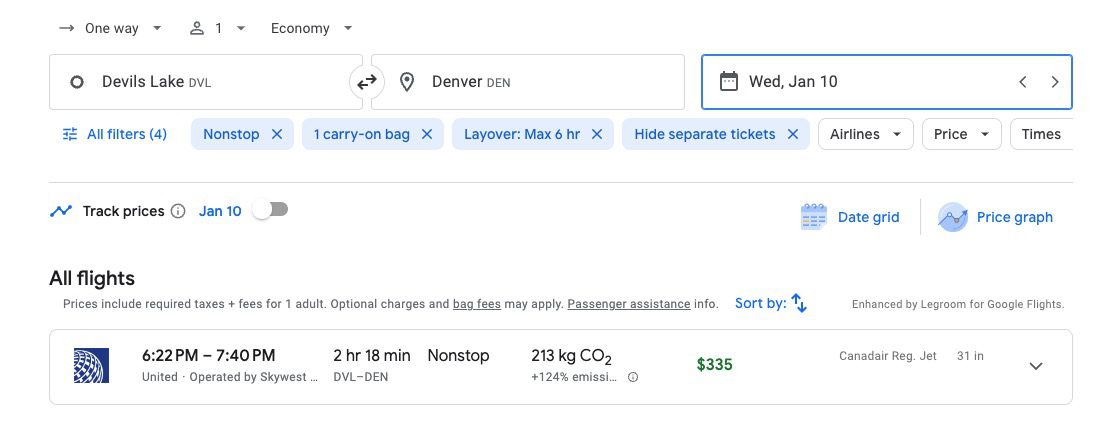Advance to the next departure date
This screenshot has width=1119, height=447.
(x=1054, y=82)
